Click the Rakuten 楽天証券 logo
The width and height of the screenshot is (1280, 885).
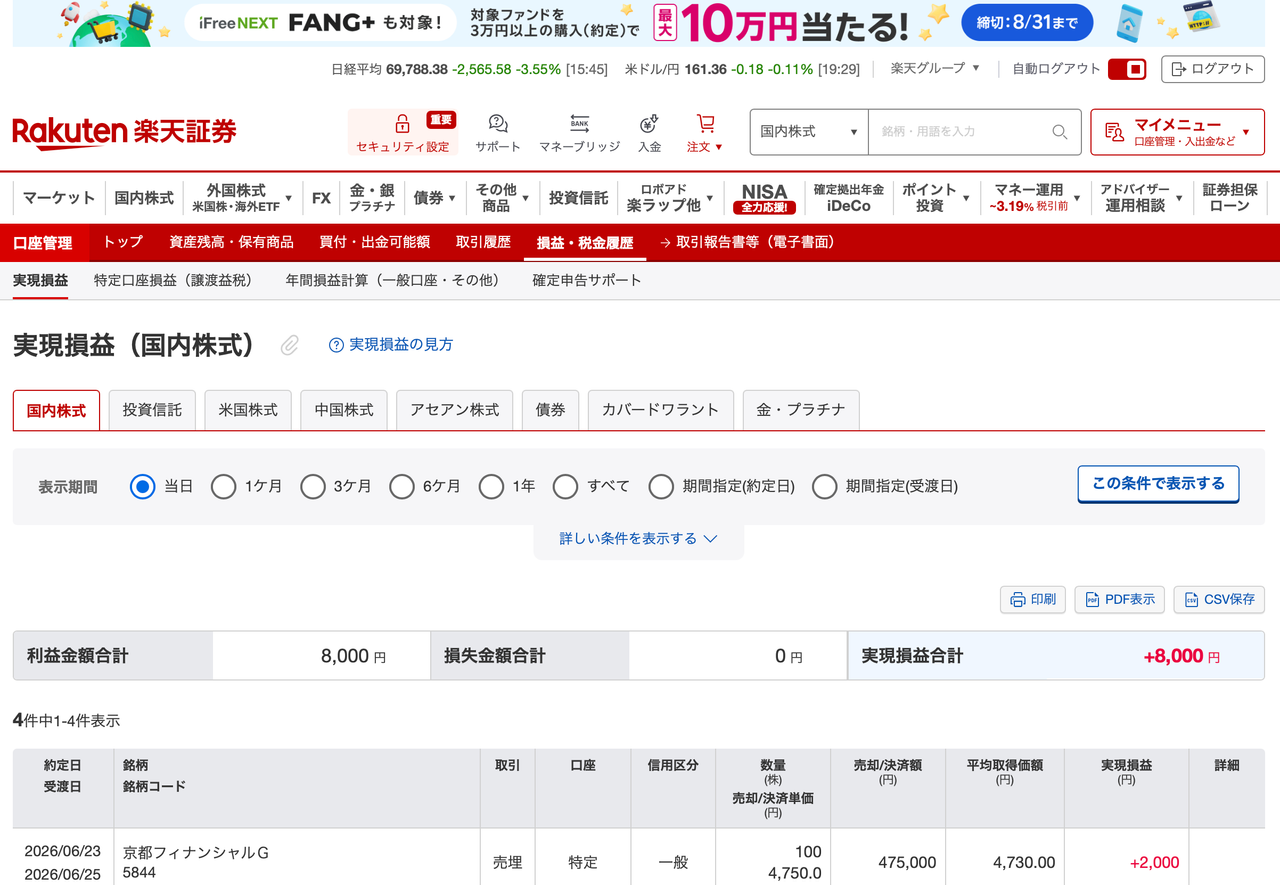pos(125,132)
